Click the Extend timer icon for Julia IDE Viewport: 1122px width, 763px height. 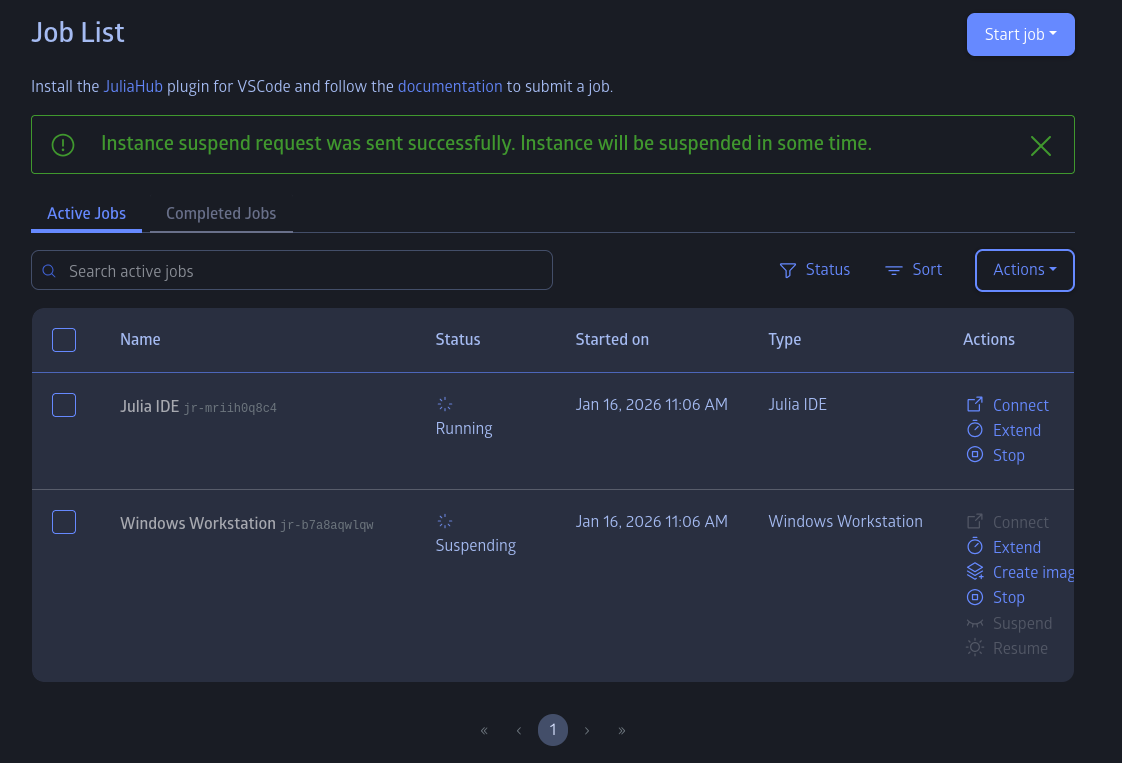[975, 430]
